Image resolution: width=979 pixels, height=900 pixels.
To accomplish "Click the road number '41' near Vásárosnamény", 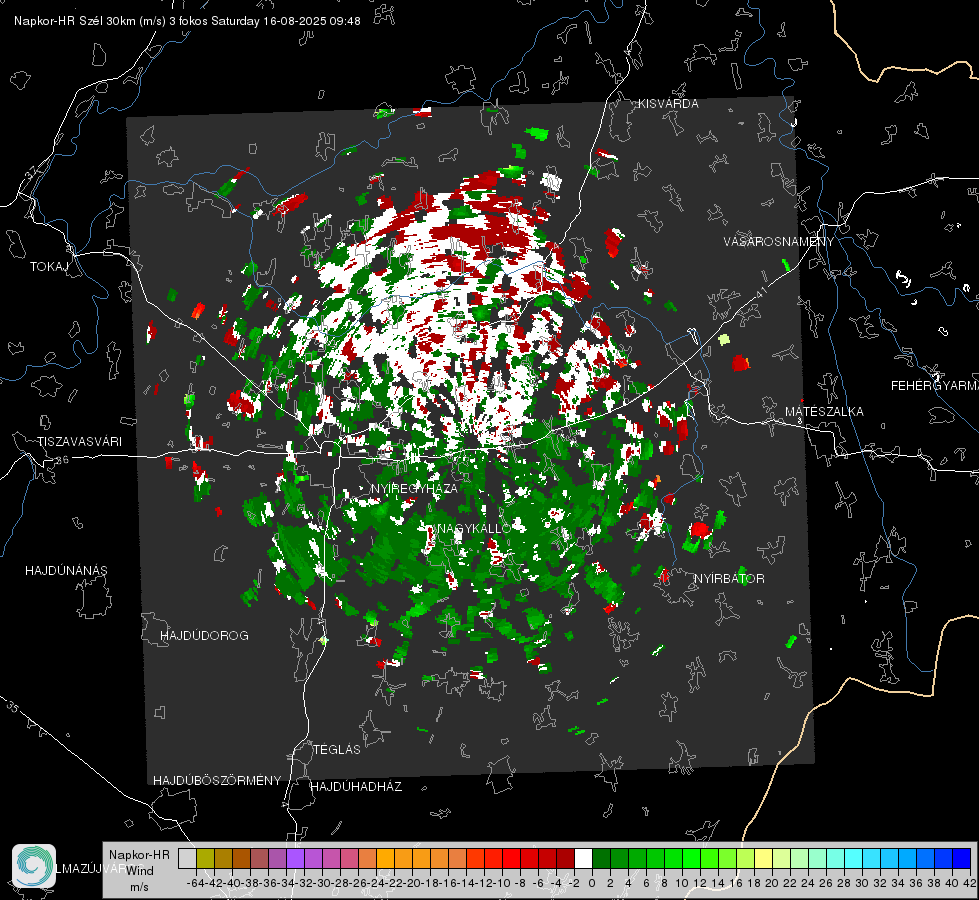I will click(x=762, y=292).
